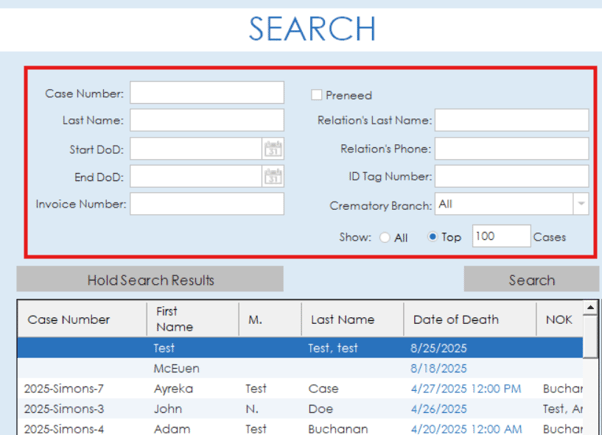
Task: Expand the Crematory Branch dropdown
Action: tap(580, 204)
